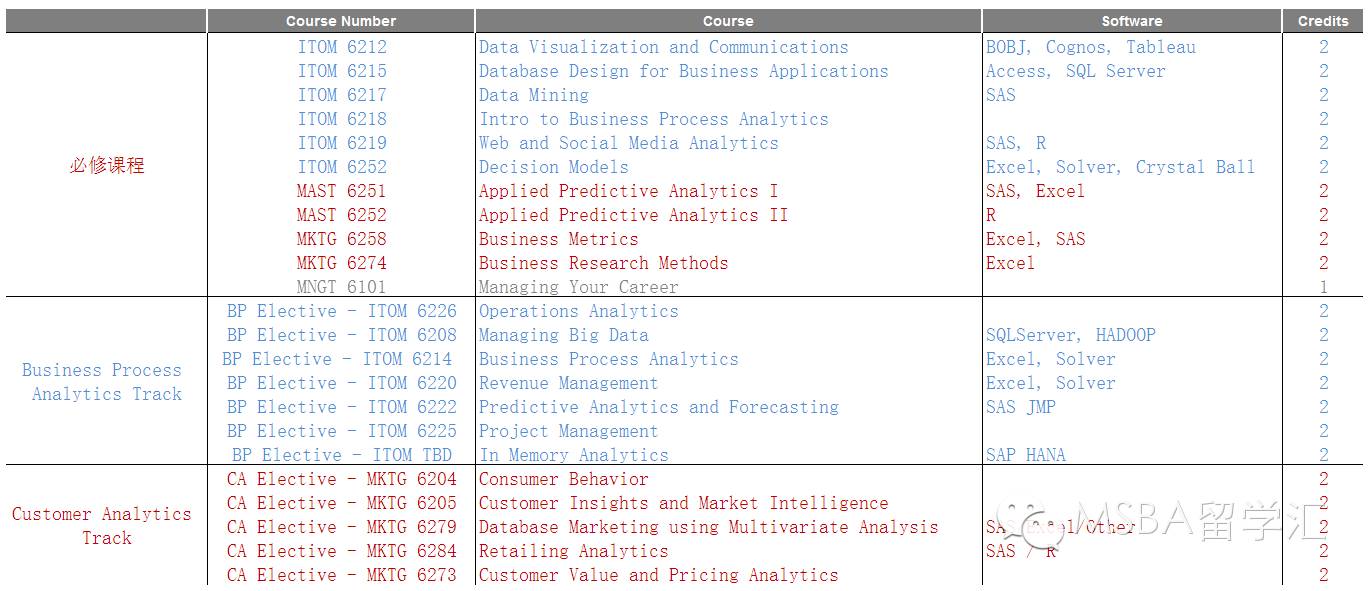The height and width of the screenshot is (591, 1372).
Task: Select the SAP HANA software cell
Action: coord(1026,455)
